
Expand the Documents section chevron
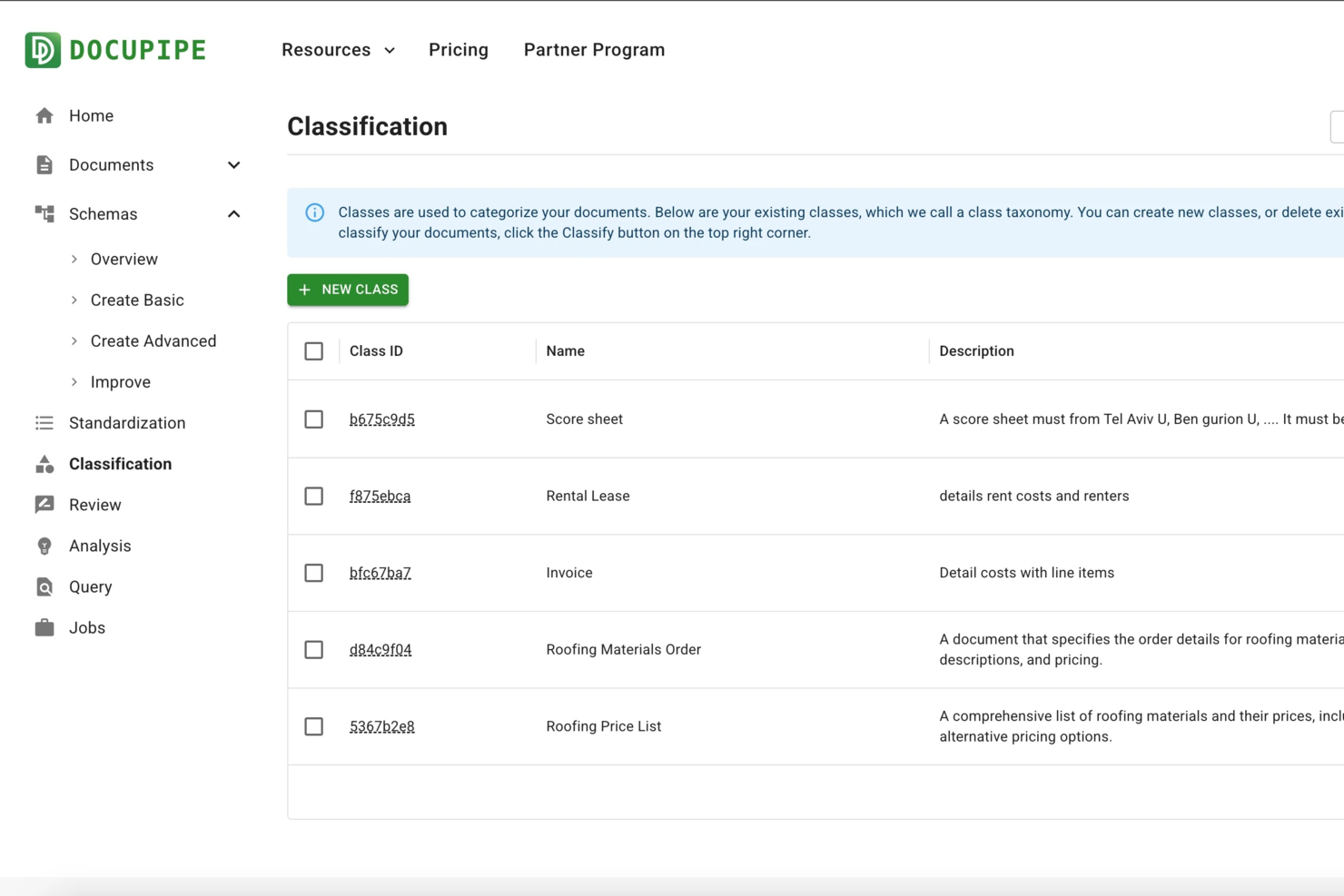(x=234, y=165)
